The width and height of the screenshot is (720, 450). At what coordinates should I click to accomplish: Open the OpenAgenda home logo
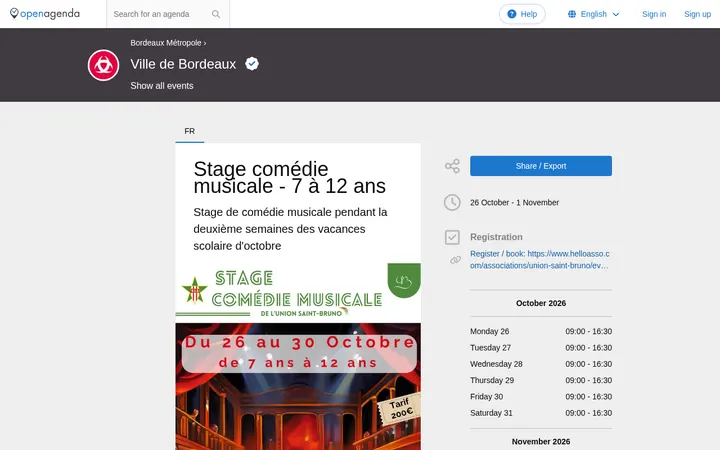point(45,14)
